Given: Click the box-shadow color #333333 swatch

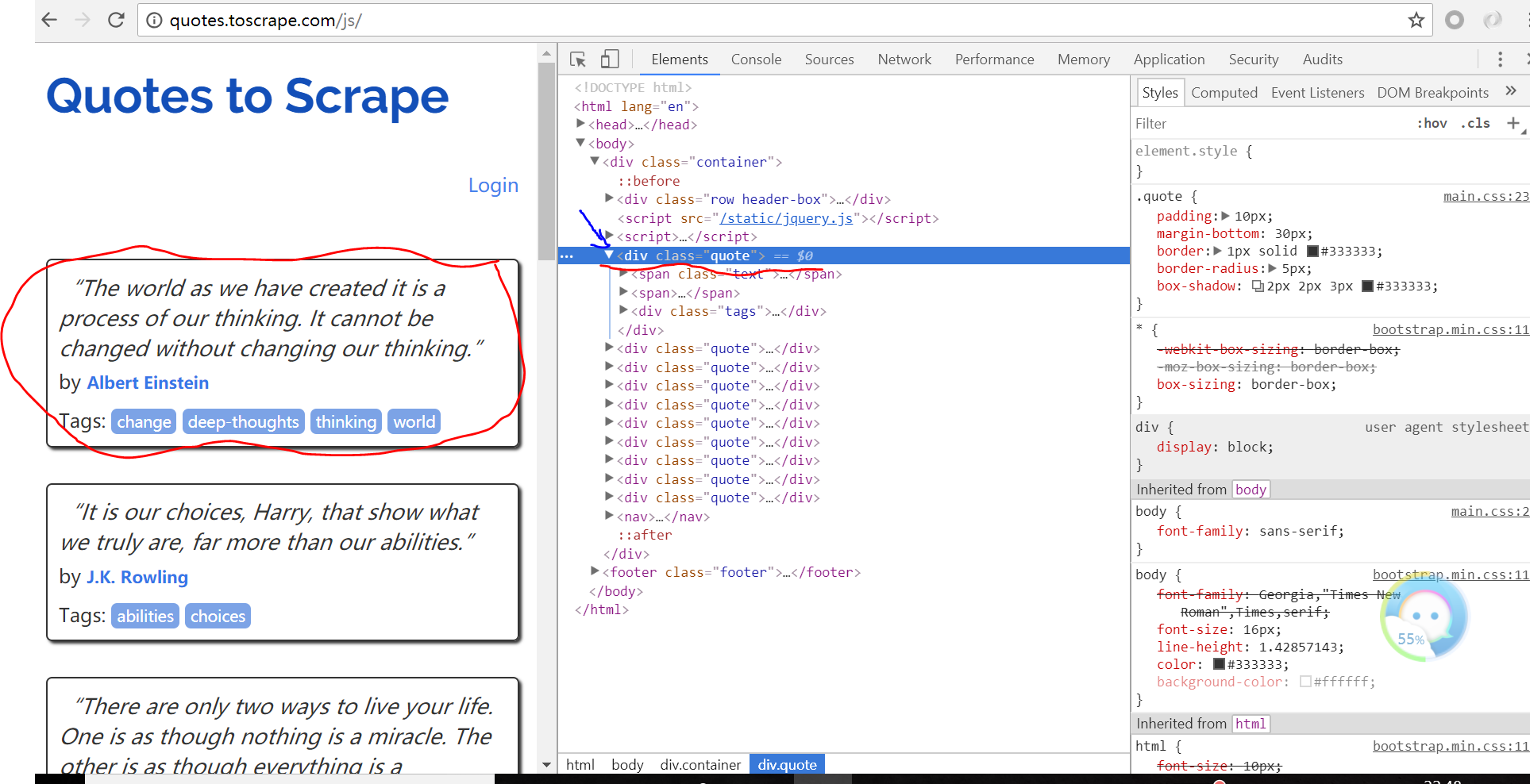Looking at the screenshot, I should click(1368, 286).
